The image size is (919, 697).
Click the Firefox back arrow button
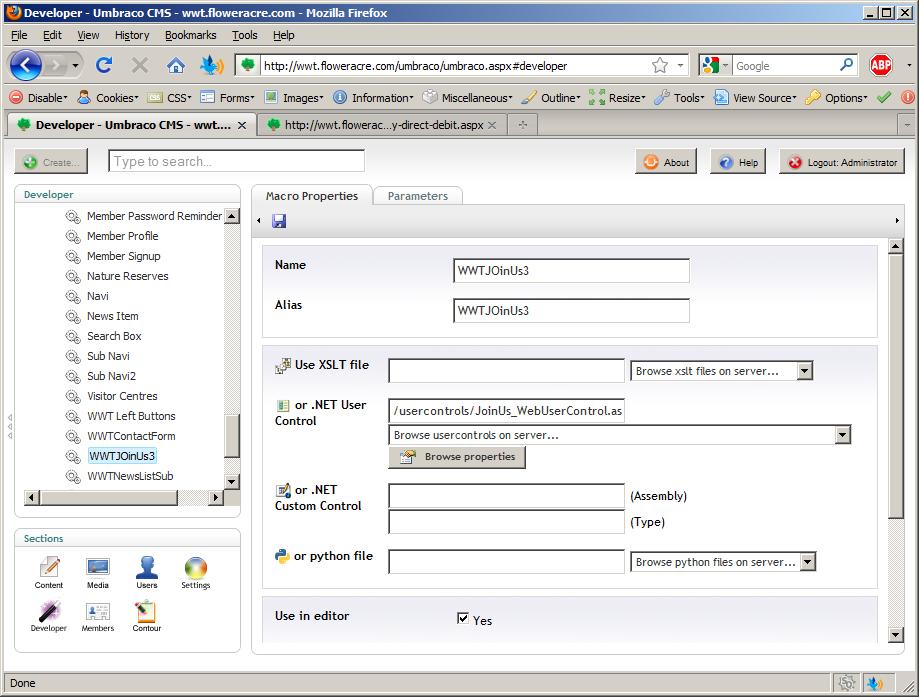(x=25, y=66)
